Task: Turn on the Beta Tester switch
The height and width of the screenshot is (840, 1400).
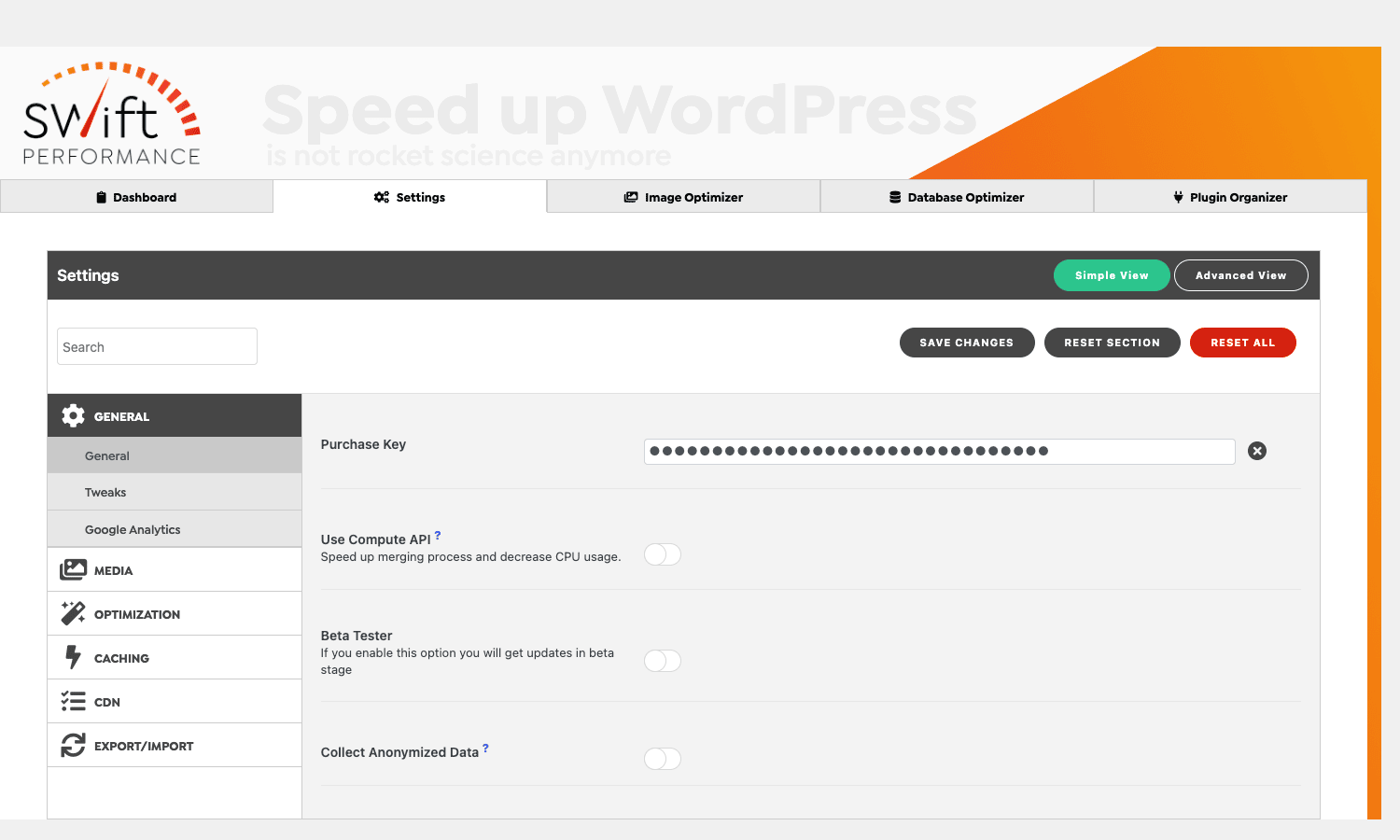Action: pos(663,661)
